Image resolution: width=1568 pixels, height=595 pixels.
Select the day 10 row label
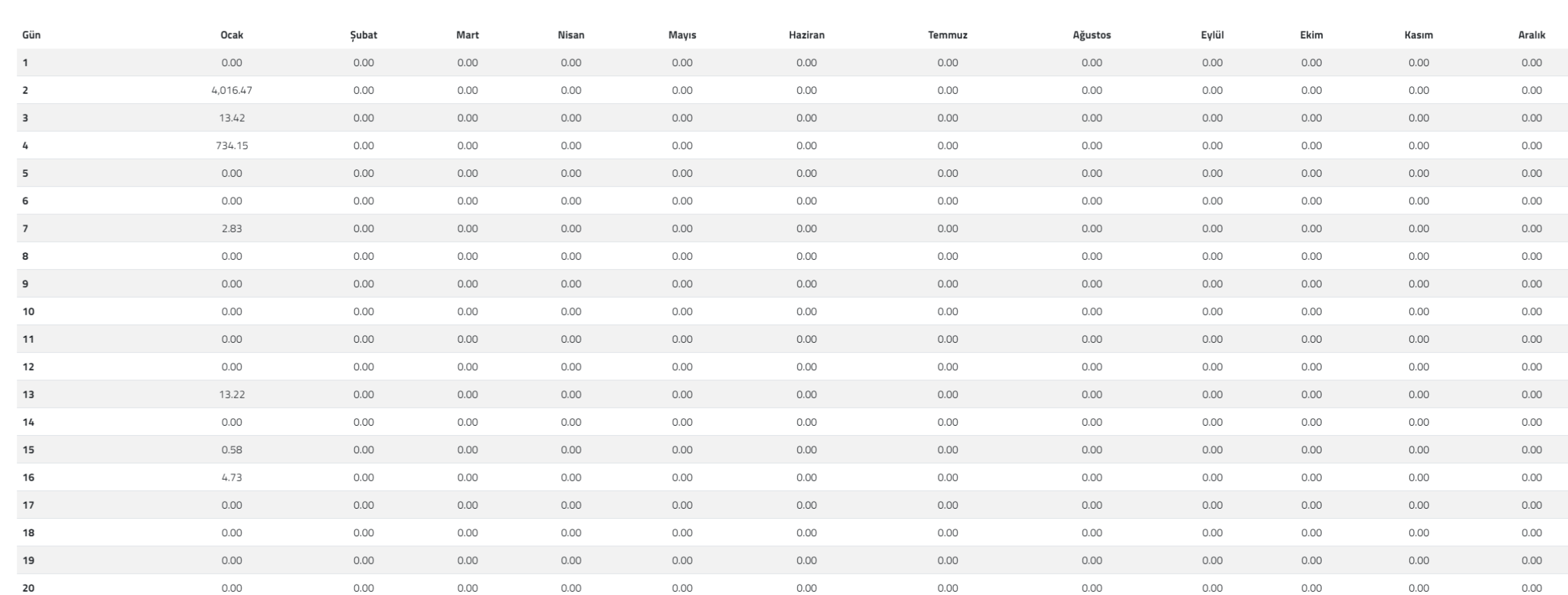click(x=28, y=311)
